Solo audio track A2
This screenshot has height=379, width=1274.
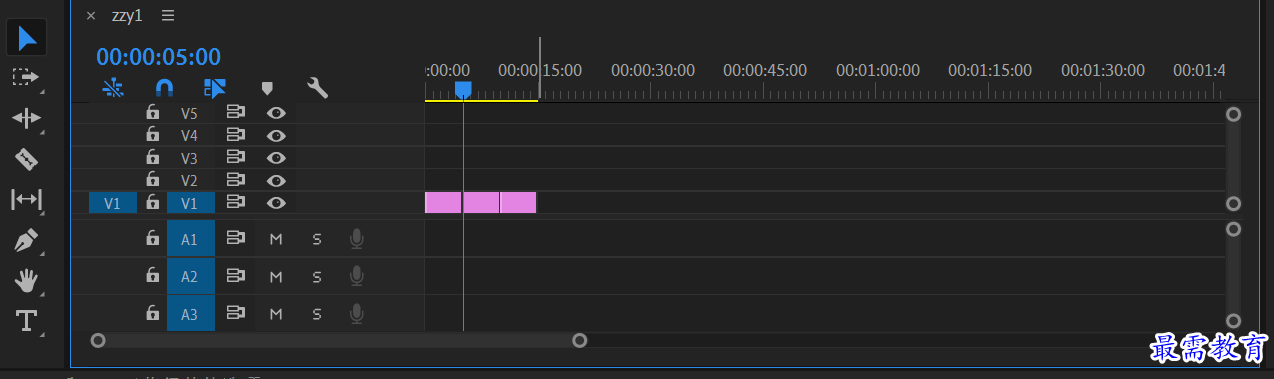317,276
